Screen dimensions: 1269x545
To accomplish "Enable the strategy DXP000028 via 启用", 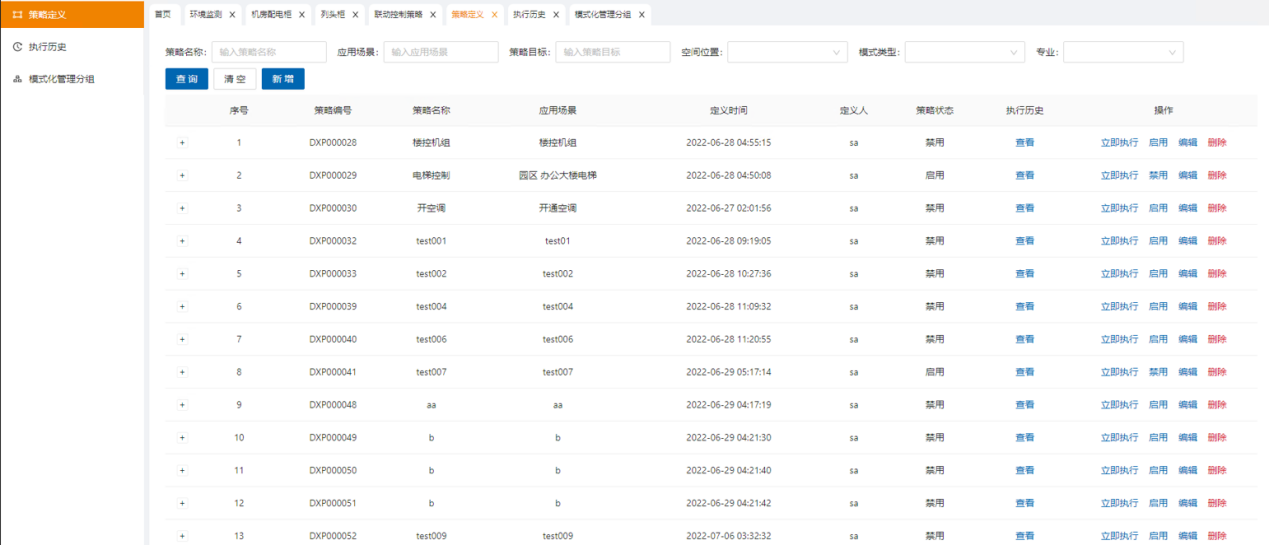I will (1158, 143).
